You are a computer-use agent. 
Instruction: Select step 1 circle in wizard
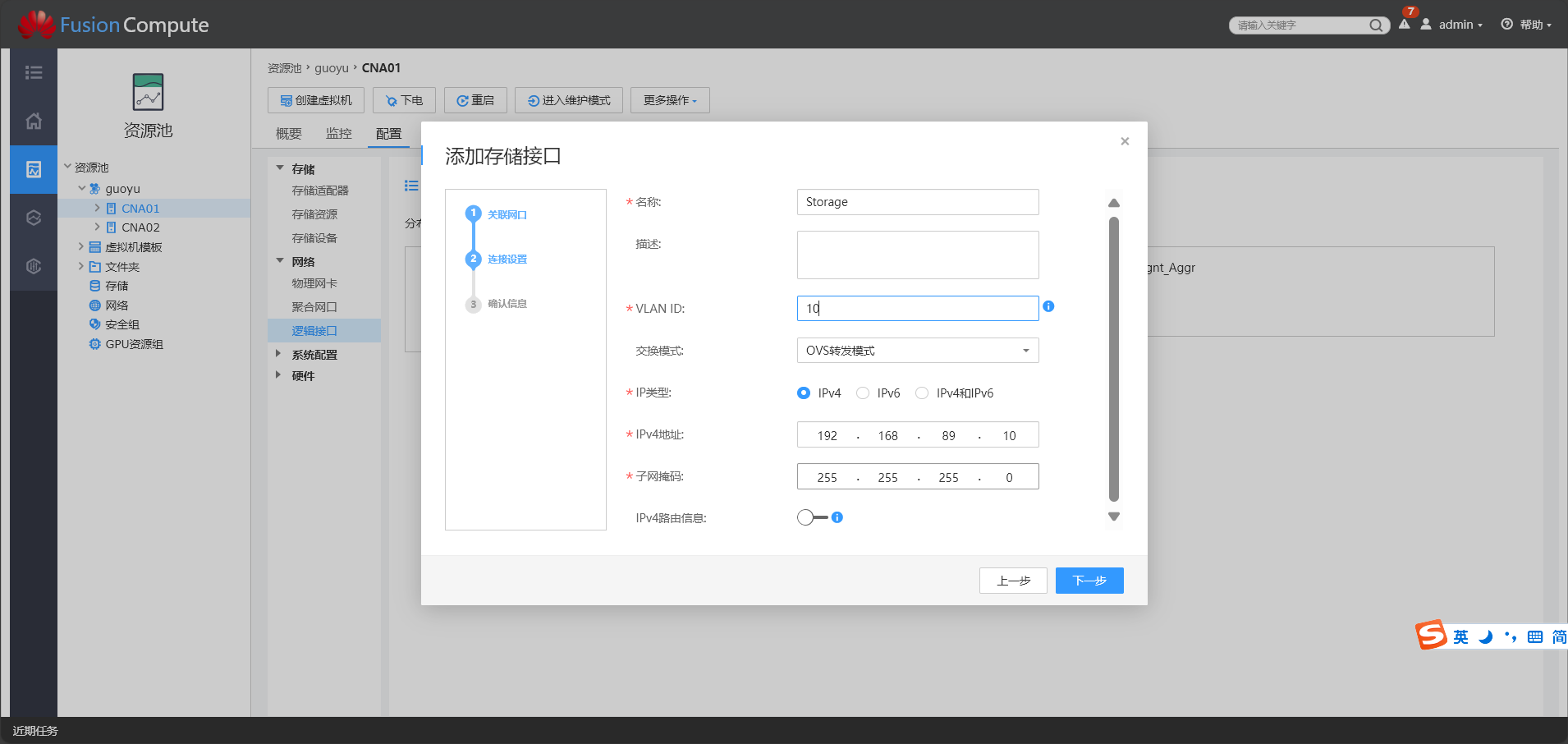point(473,214)
